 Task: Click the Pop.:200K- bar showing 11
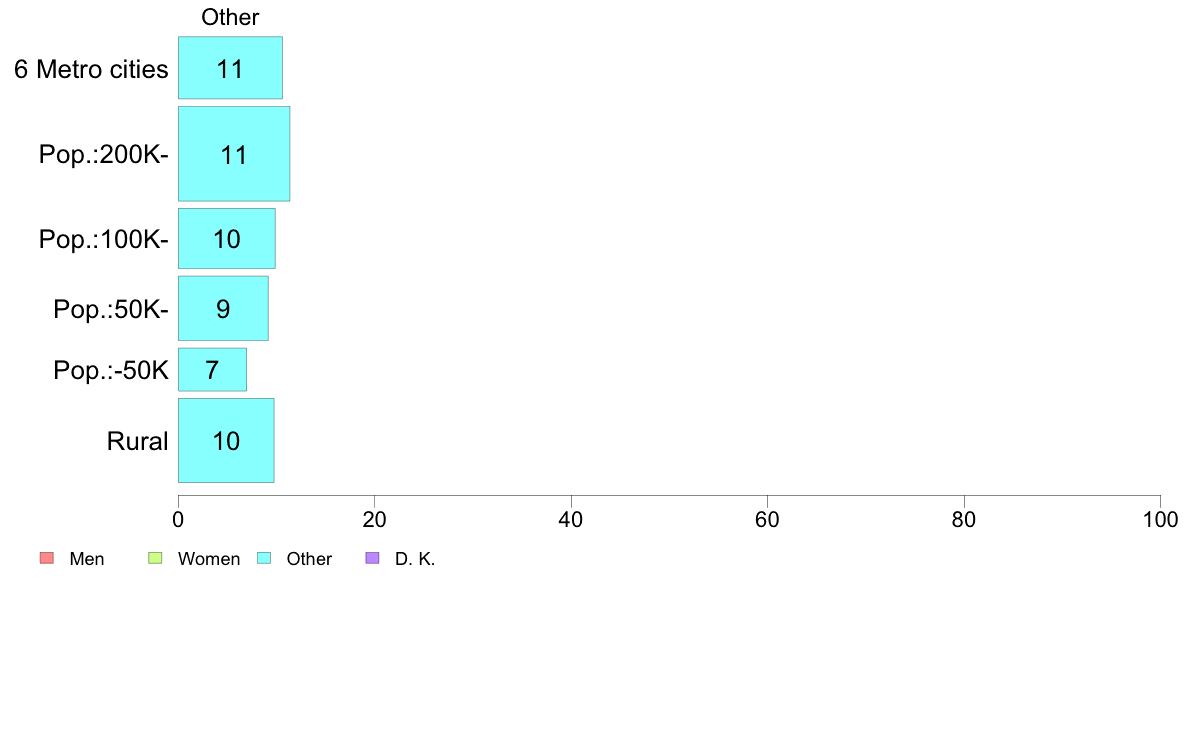coord(234,154)
